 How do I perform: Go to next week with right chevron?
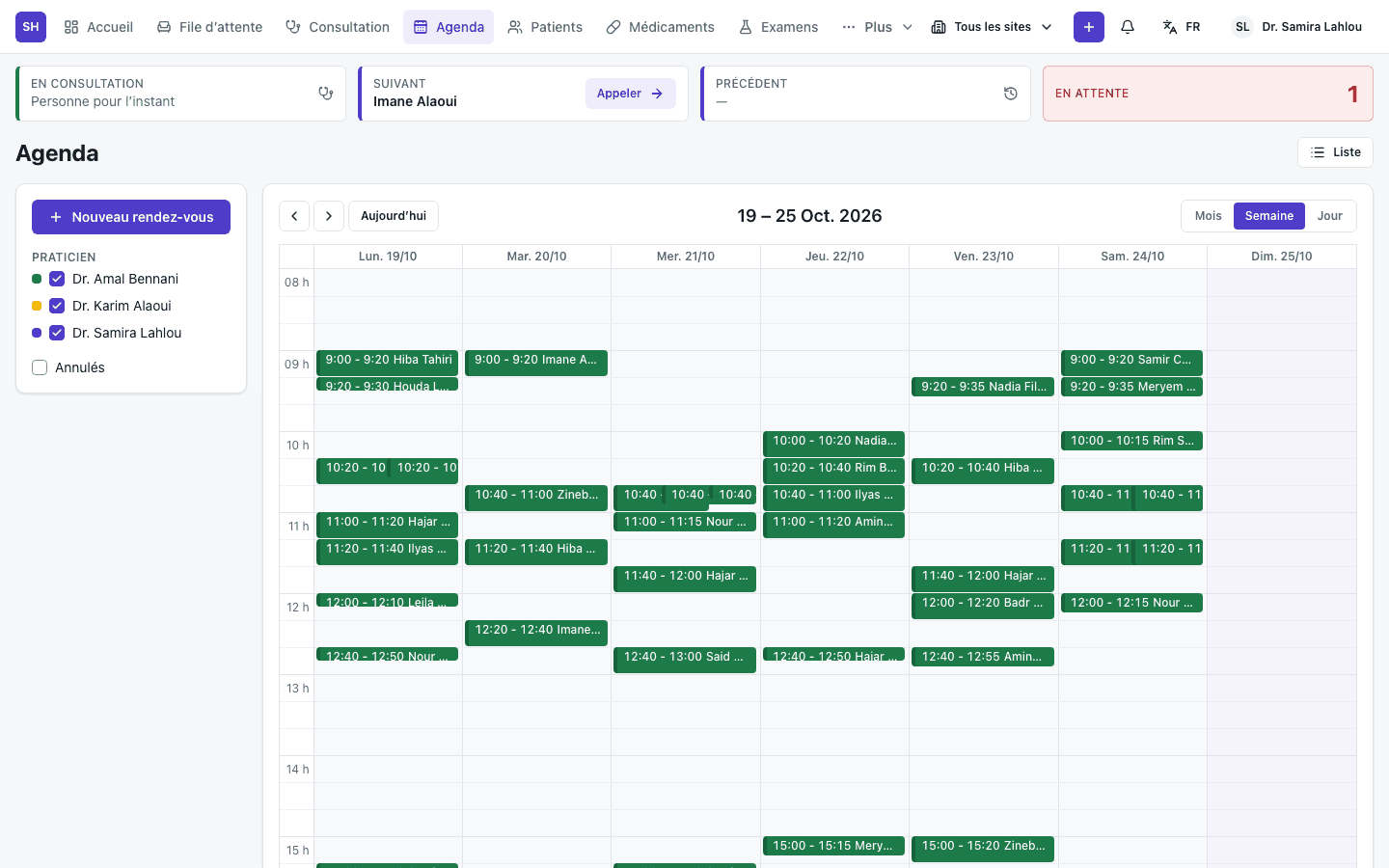click(x=329, y=216)
